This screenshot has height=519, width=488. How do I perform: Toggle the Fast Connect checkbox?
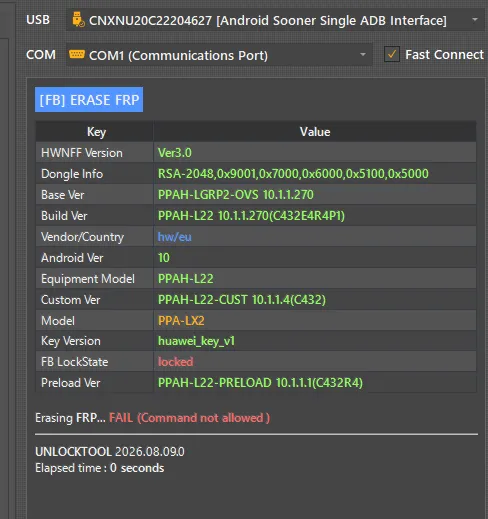pyautogui.click(x=392, y=54)
